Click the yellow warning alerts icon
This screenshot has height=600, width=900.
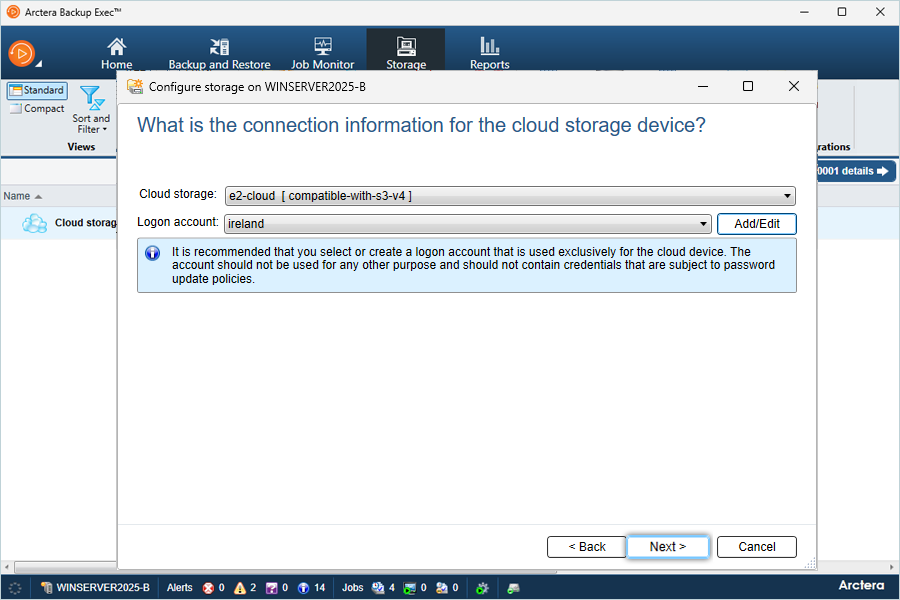240,588
